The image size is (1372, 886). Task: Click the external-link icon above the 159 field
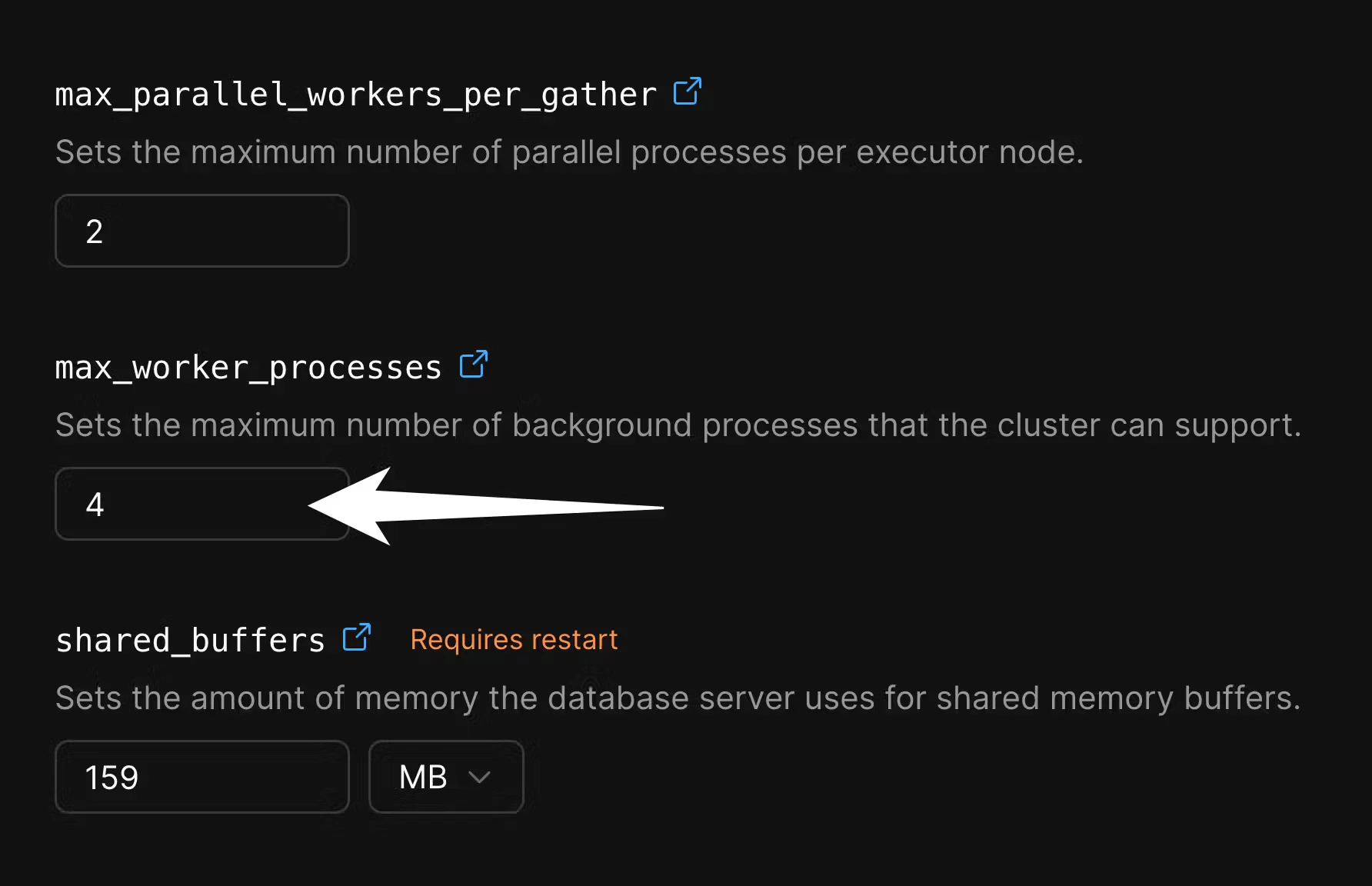(x=355, y=638)
